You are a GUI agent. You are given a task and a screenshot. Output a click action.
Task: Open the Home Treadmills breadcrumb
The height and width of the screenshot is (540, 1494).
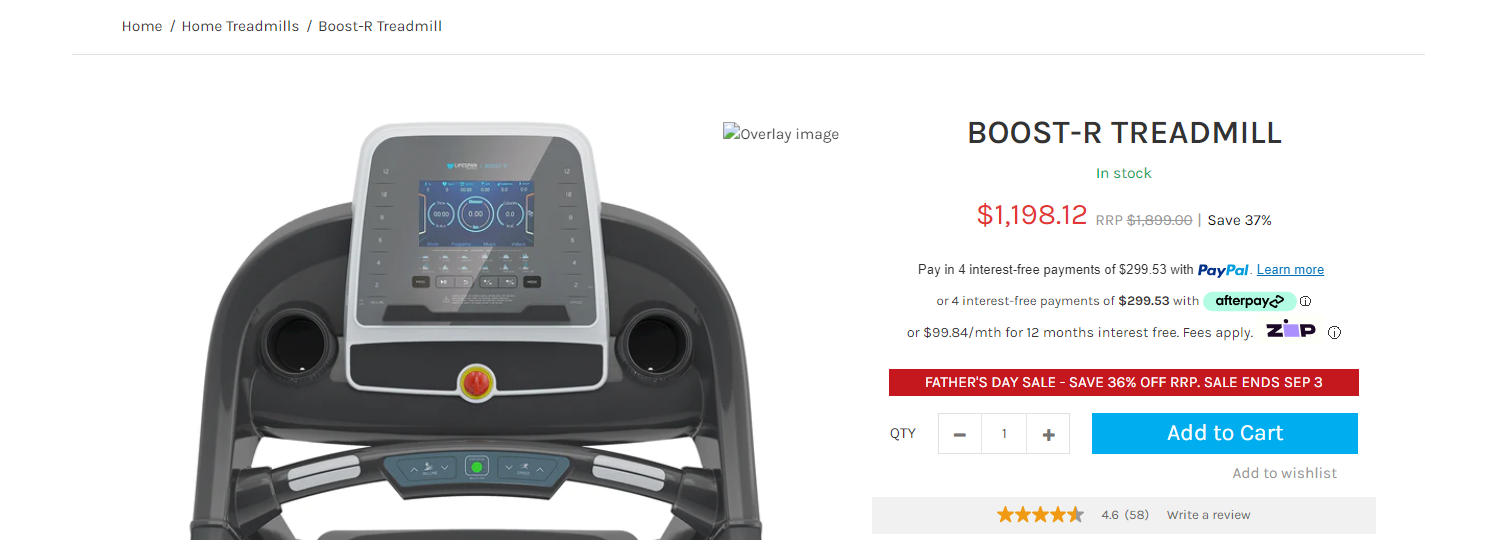click(240, 26)
